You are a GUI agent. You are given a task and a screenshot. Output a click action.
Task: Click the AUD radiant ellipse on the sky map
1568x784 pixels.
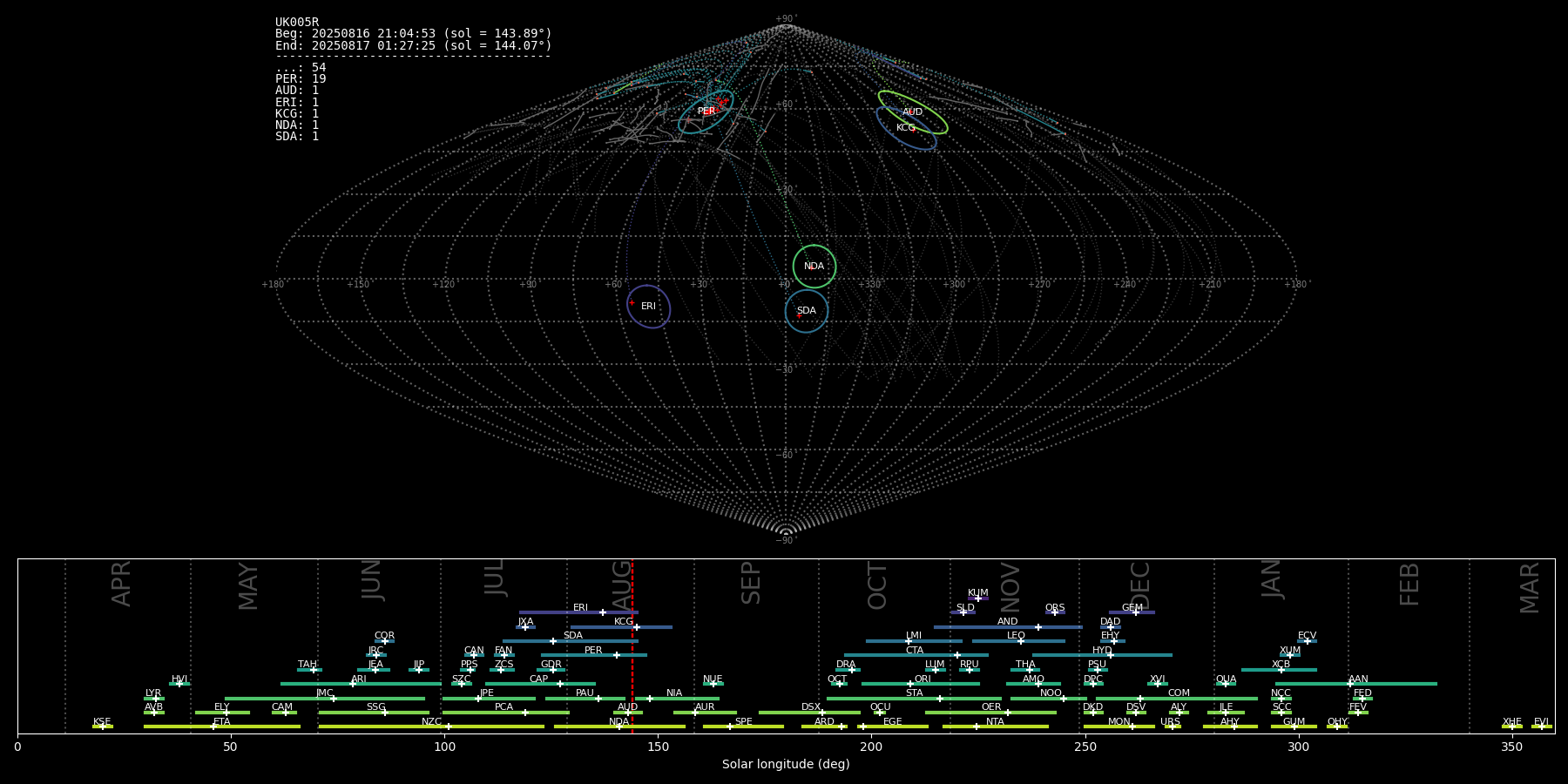913,112
